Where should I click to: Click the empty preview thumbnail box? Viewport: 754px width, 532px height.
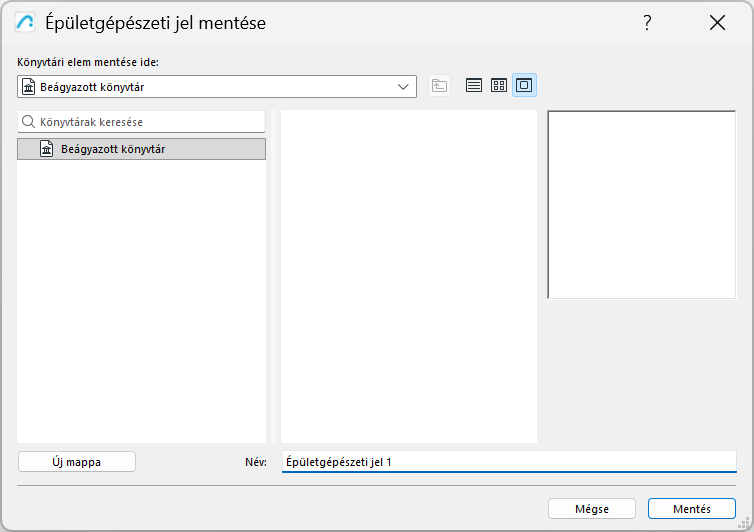(x=641, y=204)
